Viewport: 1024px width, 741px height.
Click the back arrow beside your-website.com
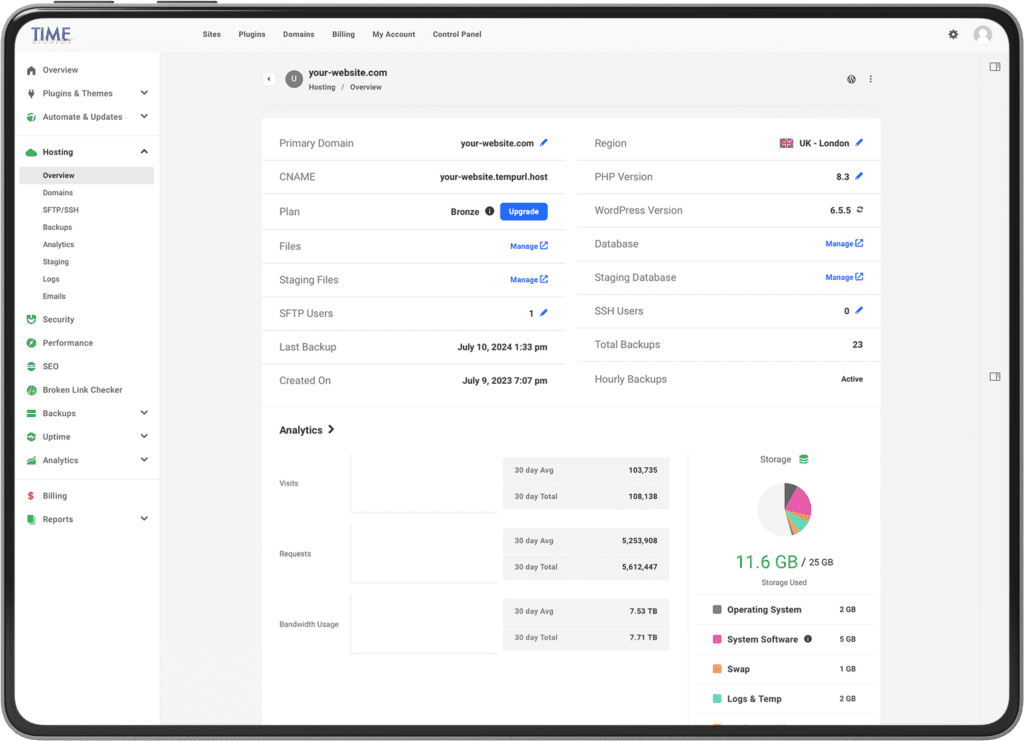click(x=269, y=79)
